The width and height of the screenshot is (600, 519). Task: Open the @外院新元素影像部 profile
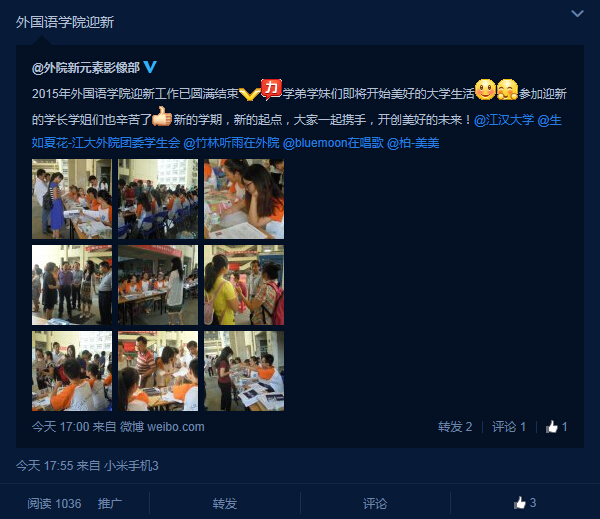coord(86,68)
